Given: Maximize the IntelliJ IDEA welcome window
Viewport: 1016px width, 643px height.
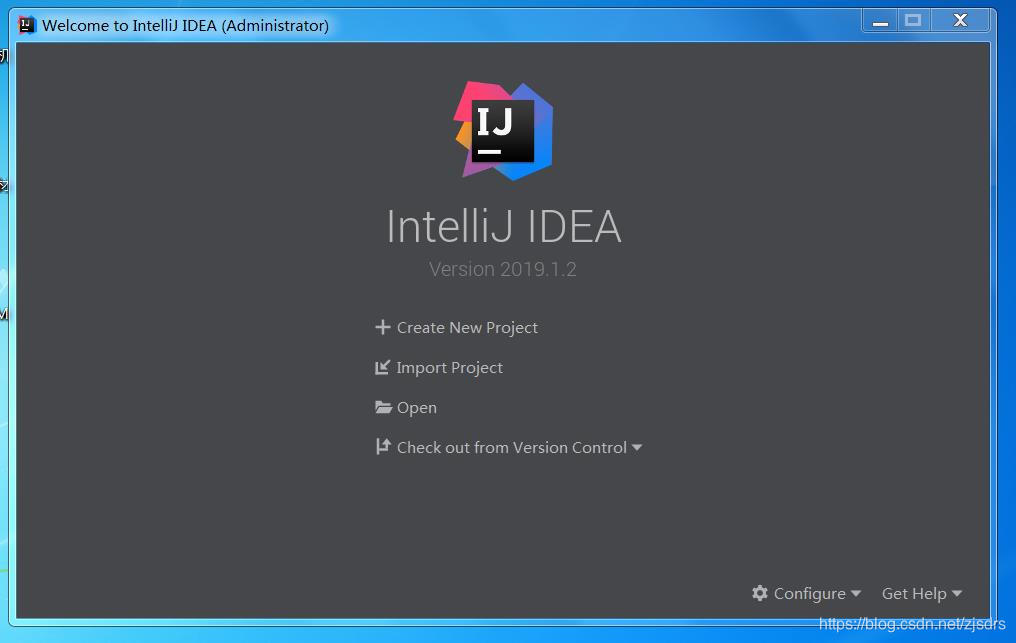Looking at the screenshot, I should [x=914, y=21].
